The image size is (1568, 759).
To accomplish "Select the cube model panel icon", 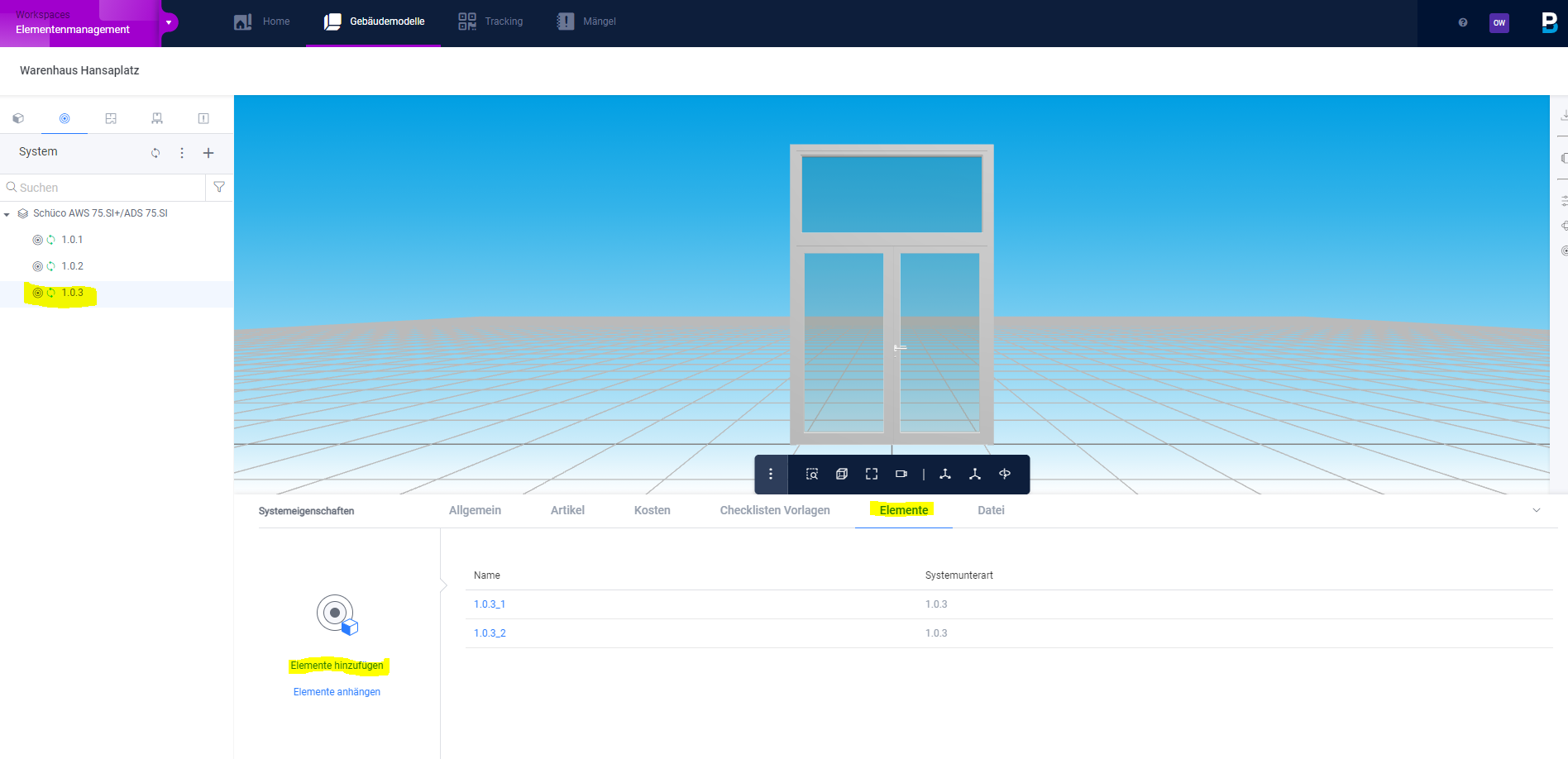I will (18, 118).
